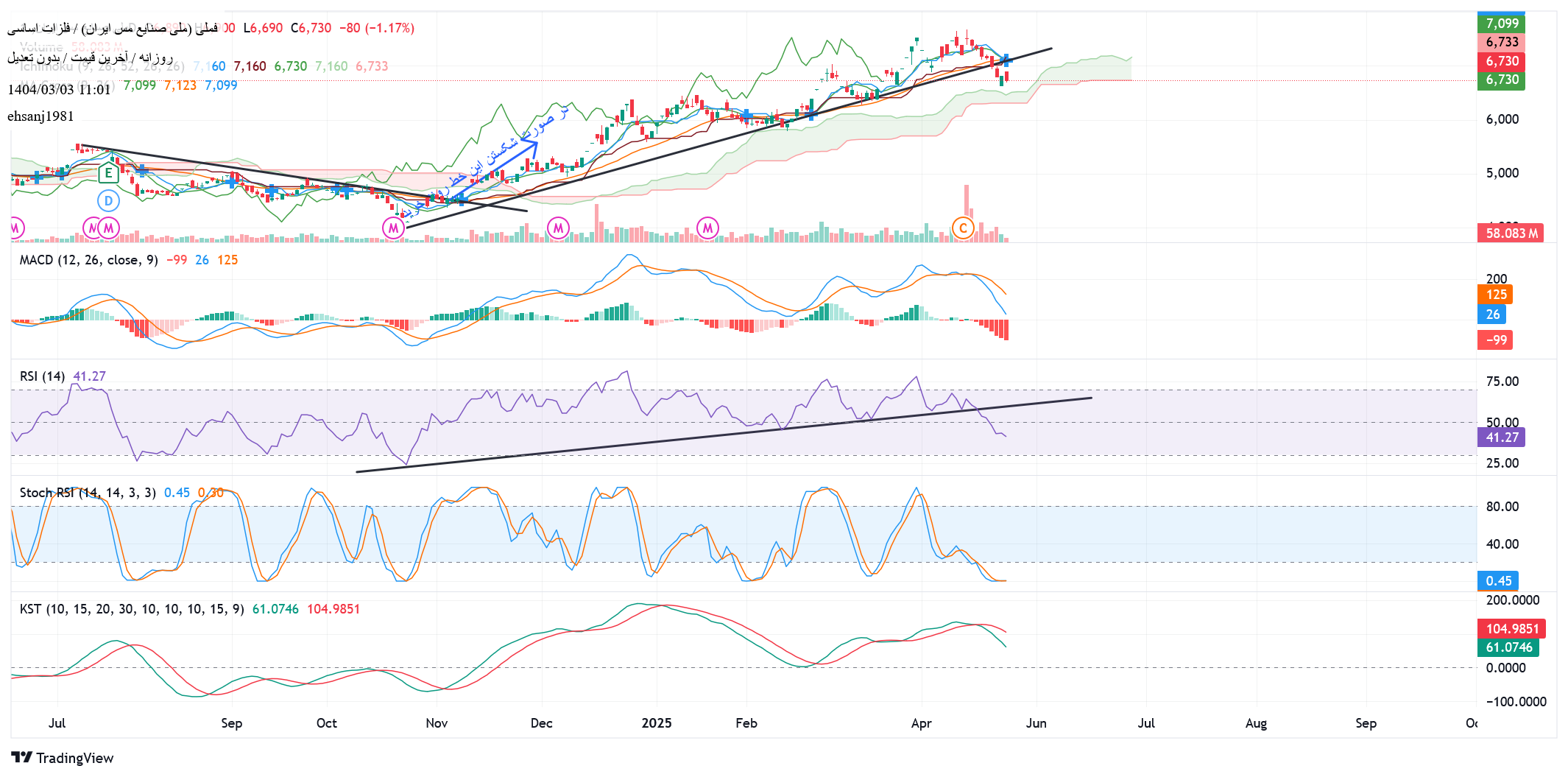The width and height of the screenshot is (1568, 777).
Task: Click the Apr label on time axis
Action: tap(921, 723)
